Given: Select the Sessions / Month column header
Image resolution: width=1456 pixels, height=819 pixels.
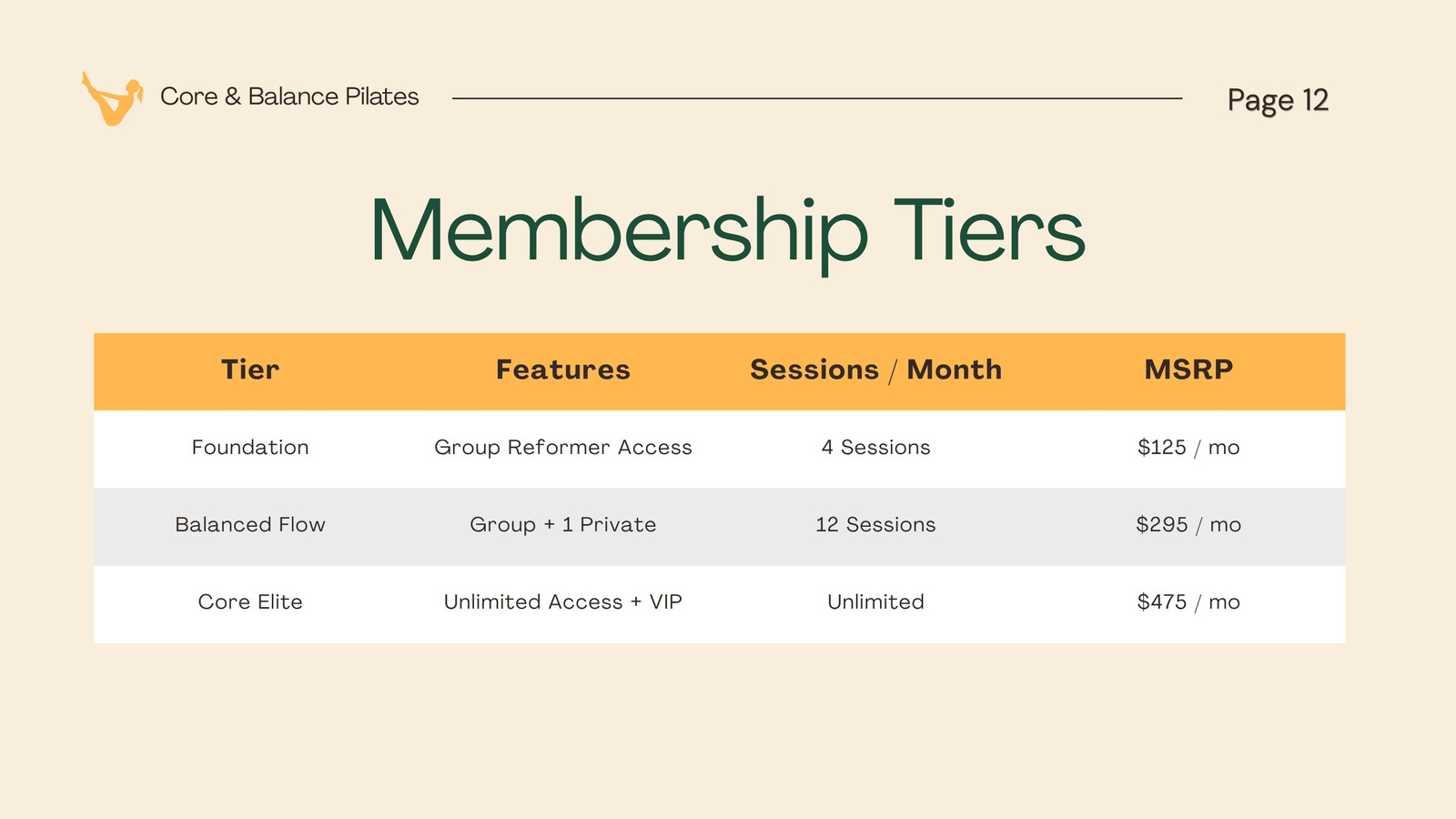Looking at the screenshot, I should click(875, 369).
